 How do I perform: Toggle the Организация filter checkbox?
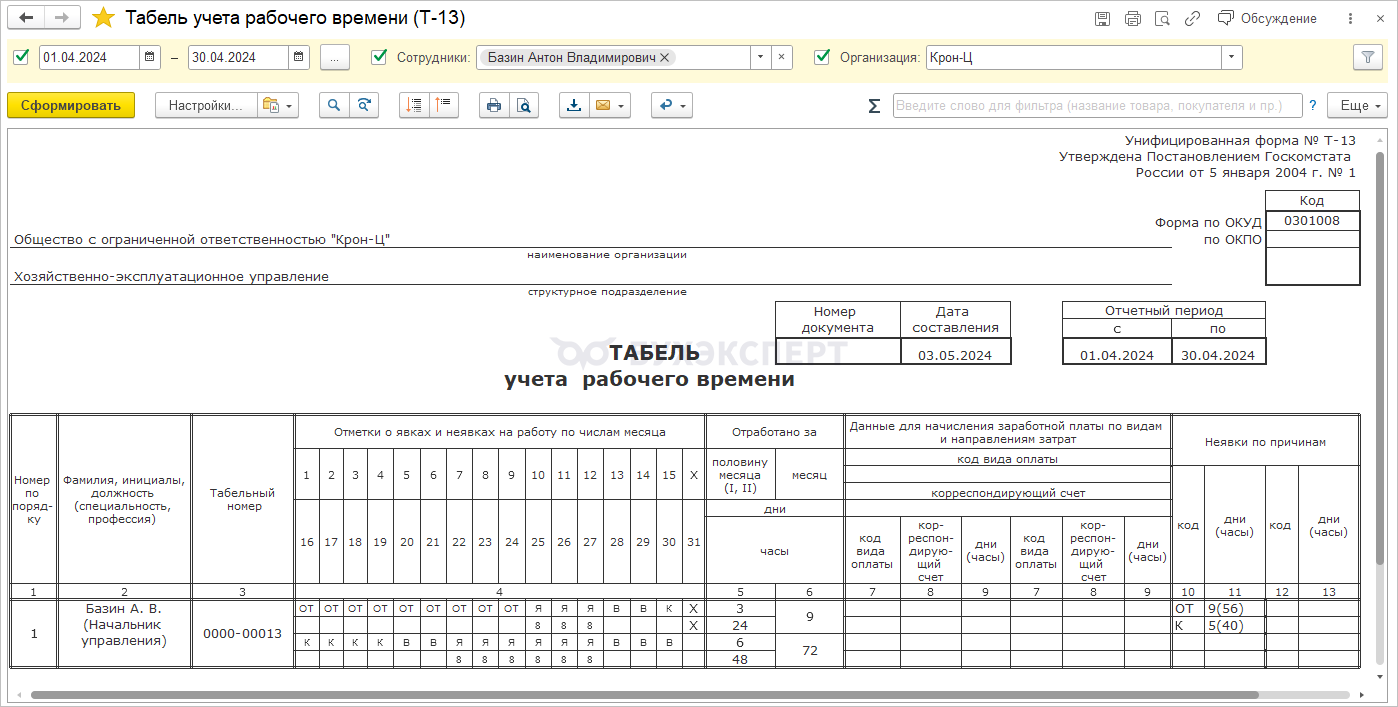[822, 57]
